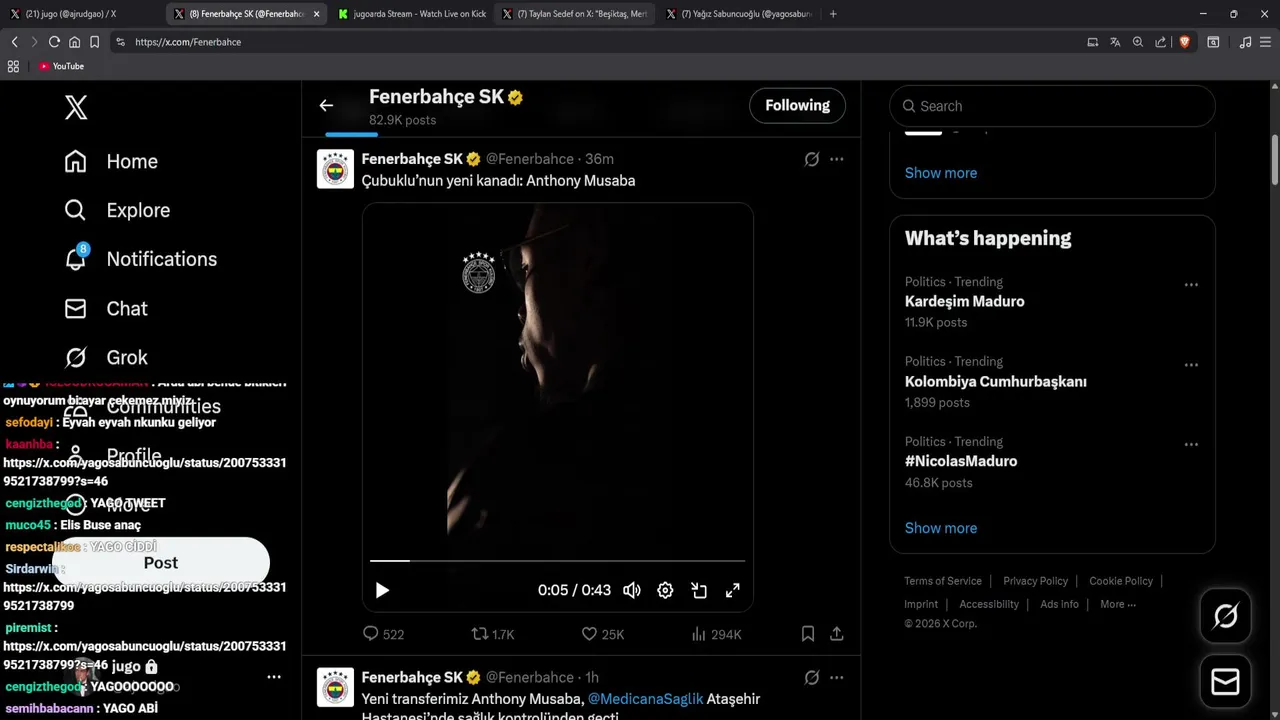This screenshot has height=720, width=1280.
Task: Play the Anthony Musaba video
Action: (x=382, y=590)
